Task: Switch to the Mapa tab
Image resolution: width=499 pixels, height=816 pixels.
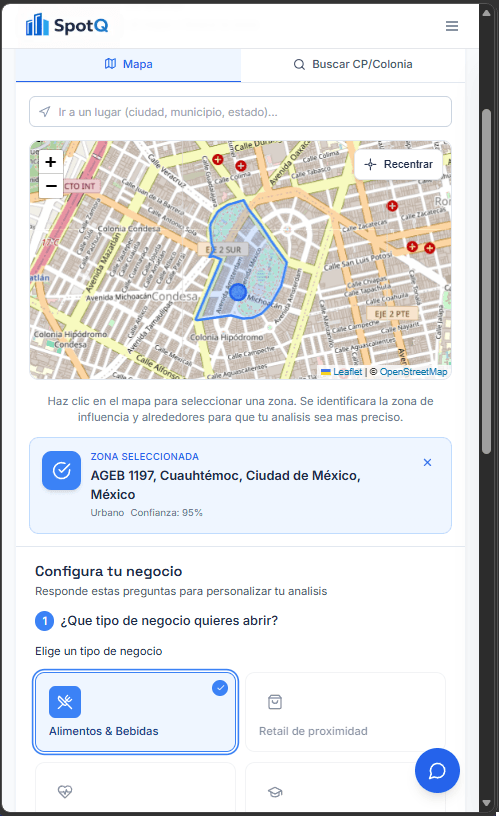Action: [x=129, y=65]
